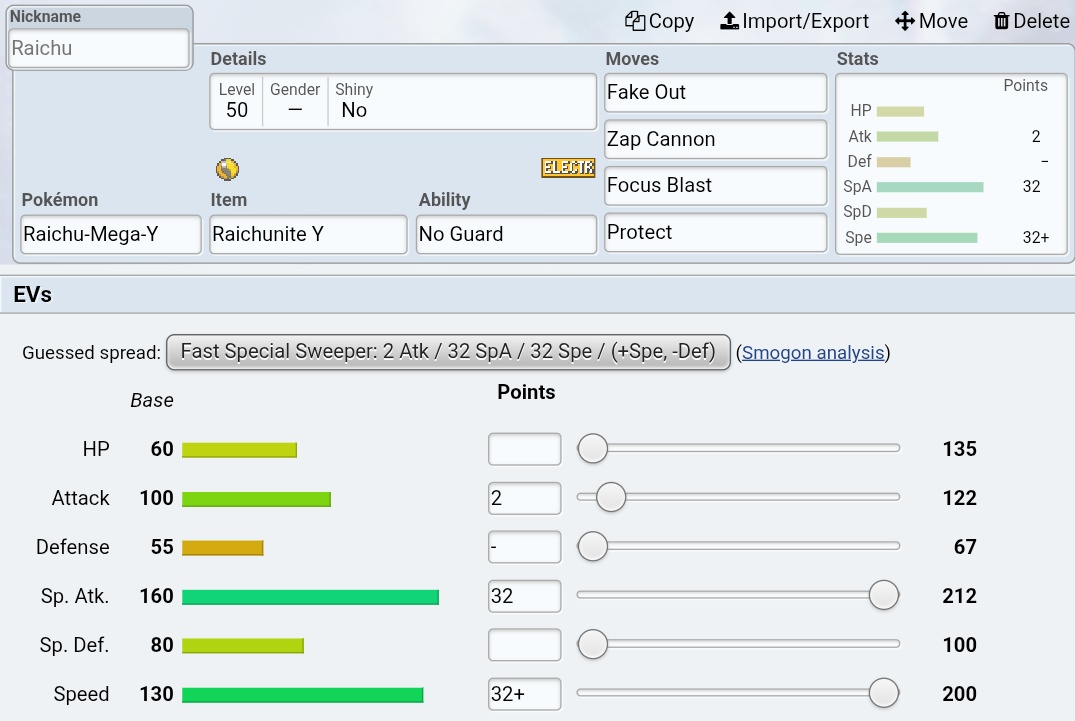Image resolution: width=1075 pixels, height=721 pixels.
Task: Click the Level value 50
Action: click(237, 110)
